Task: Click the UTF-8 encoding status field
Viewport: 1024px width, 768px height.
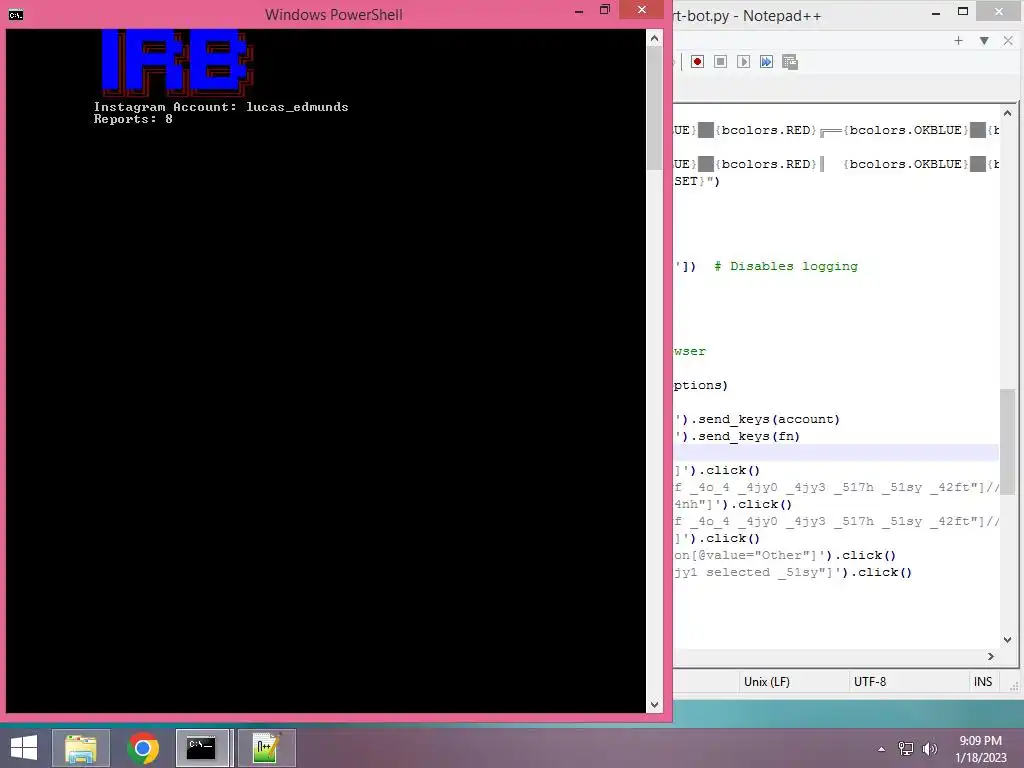Action: 870,682
